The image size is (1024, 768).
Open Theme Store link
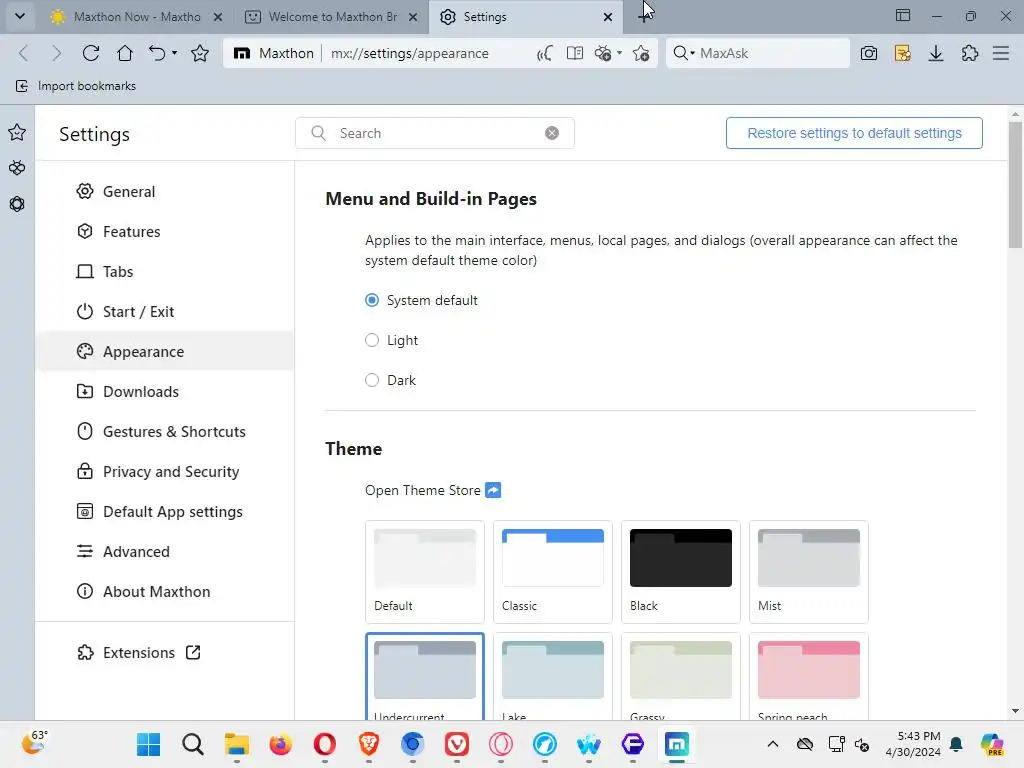[432, 490]
